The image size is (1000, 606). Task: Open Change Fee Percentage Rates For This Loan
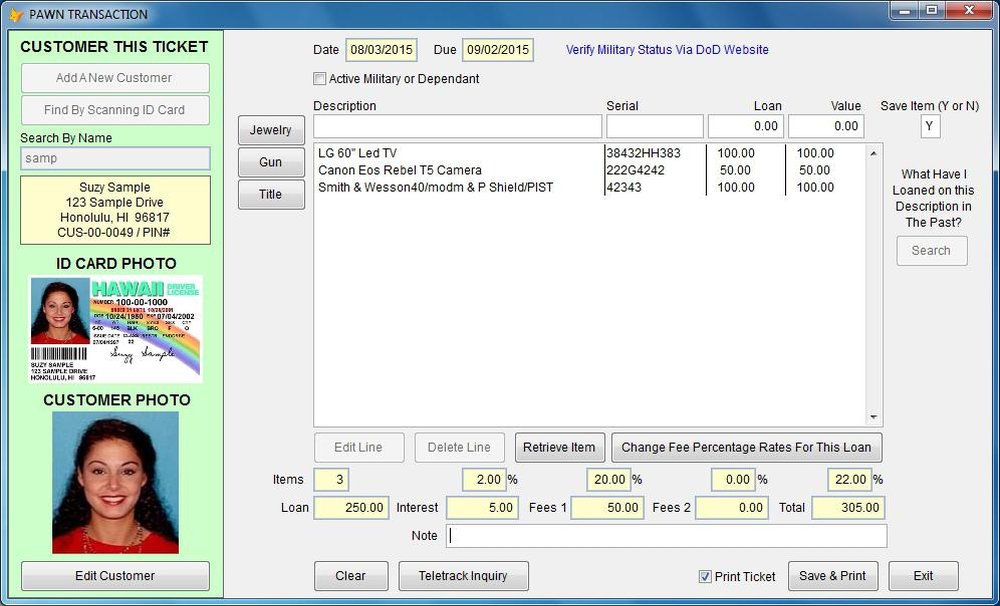pos(747,447)
